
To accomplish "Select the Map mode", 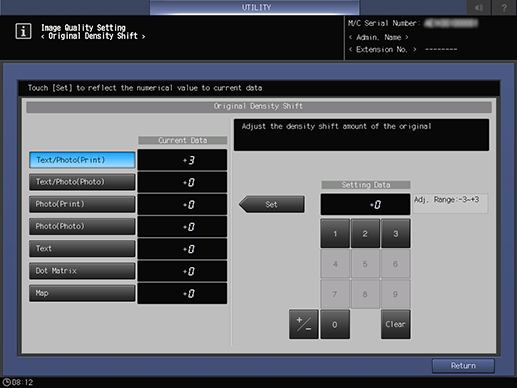I will [x=82, y=293].
